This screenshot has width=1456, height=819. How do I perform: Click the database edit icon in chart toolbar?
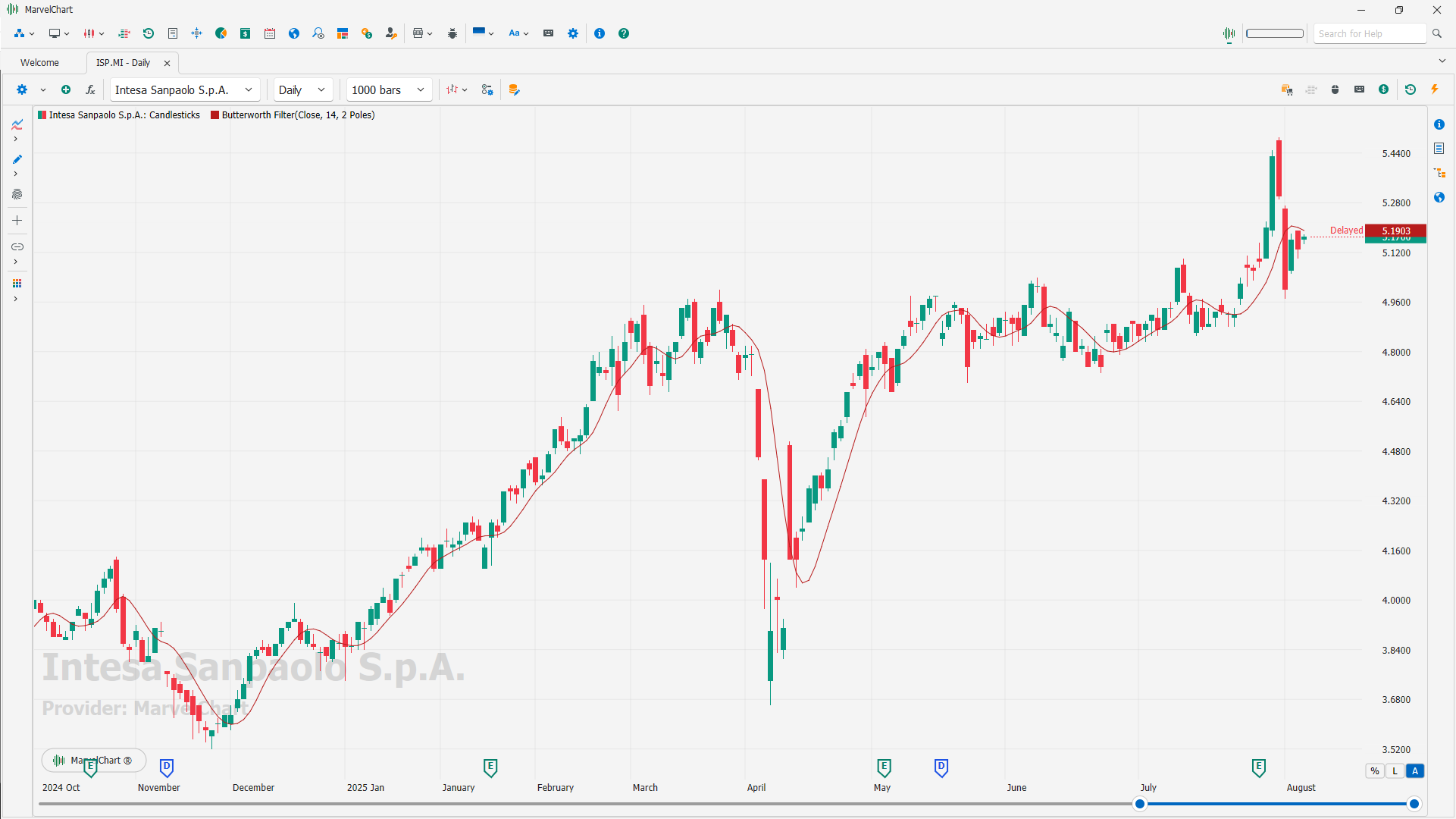tap(515, 89)
